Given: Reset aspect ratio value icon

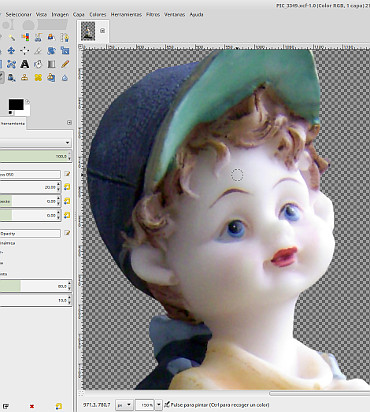Looking at the screenshot, I should point(67,201).
